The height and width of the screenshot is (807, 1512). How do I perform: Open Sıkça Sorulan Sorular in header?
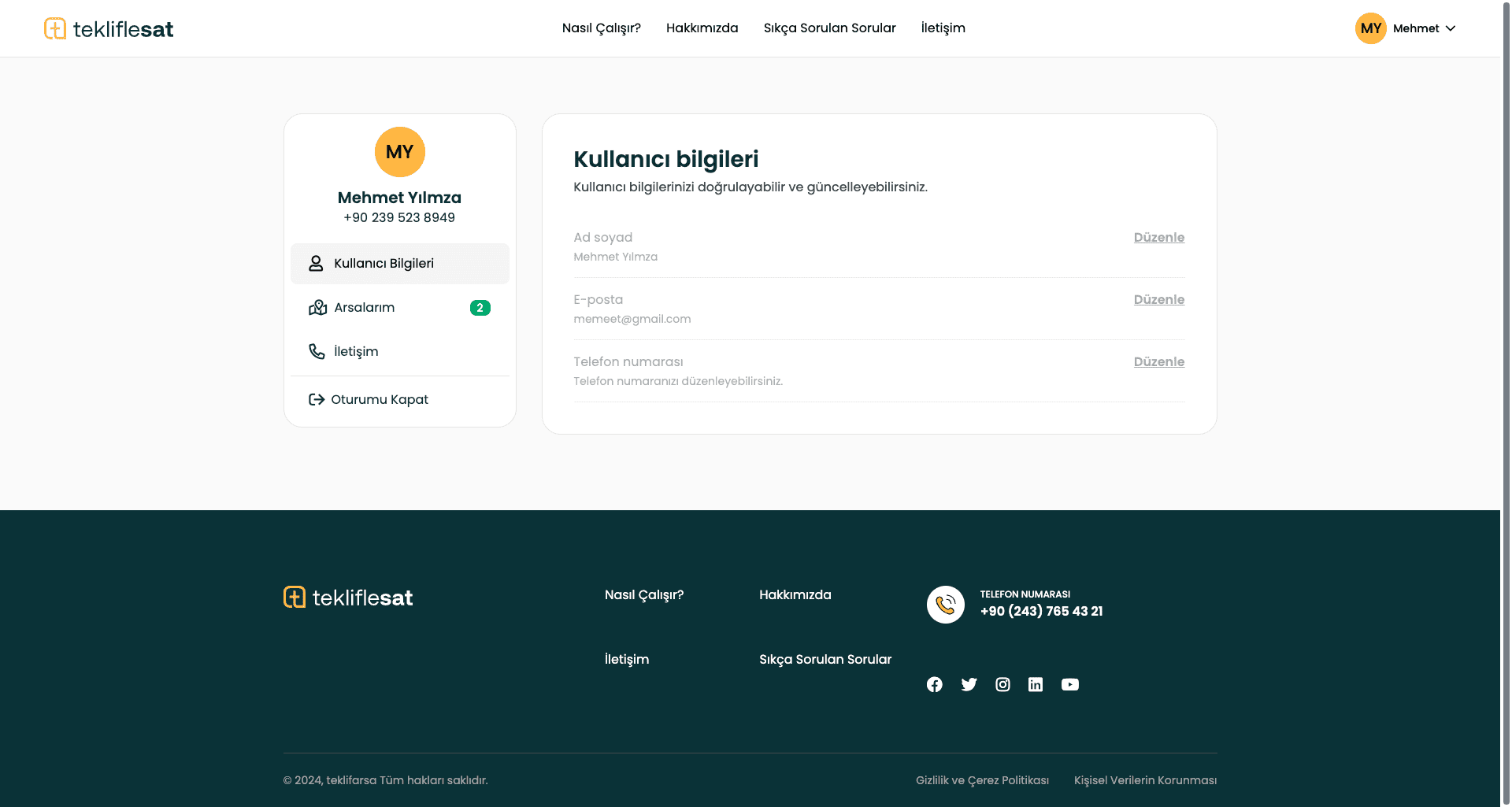point(829,28)
